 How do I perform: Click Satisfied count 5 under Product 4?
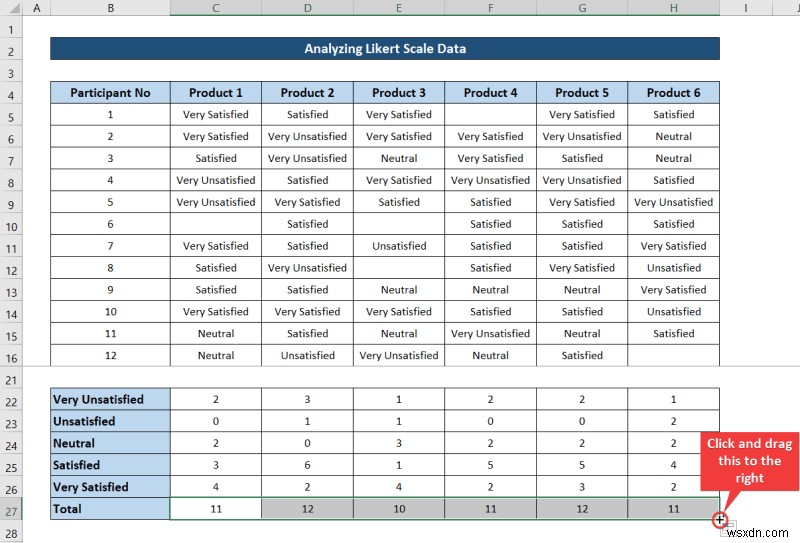pyautogui.click(x=490, y=465)
